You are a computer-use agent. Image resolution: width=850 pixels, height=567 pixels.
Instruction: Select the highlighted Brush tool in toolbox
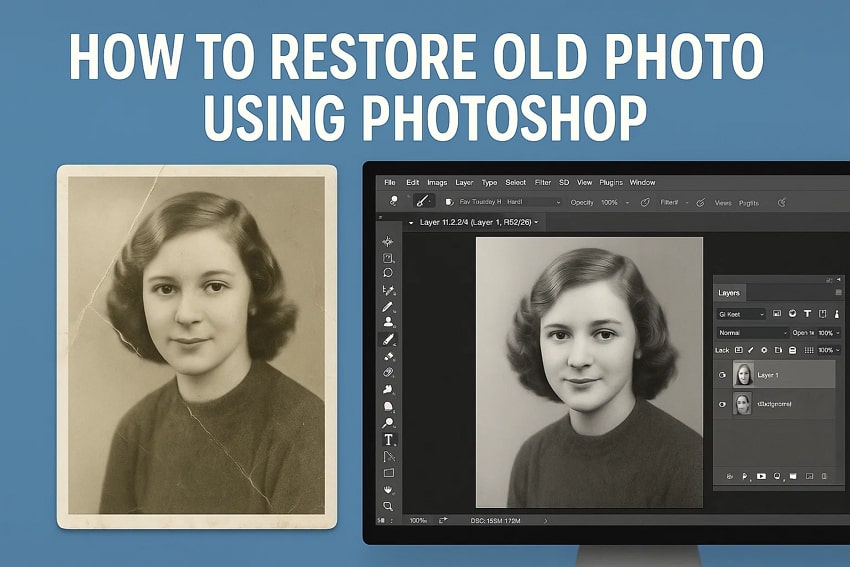pos(388,340)
